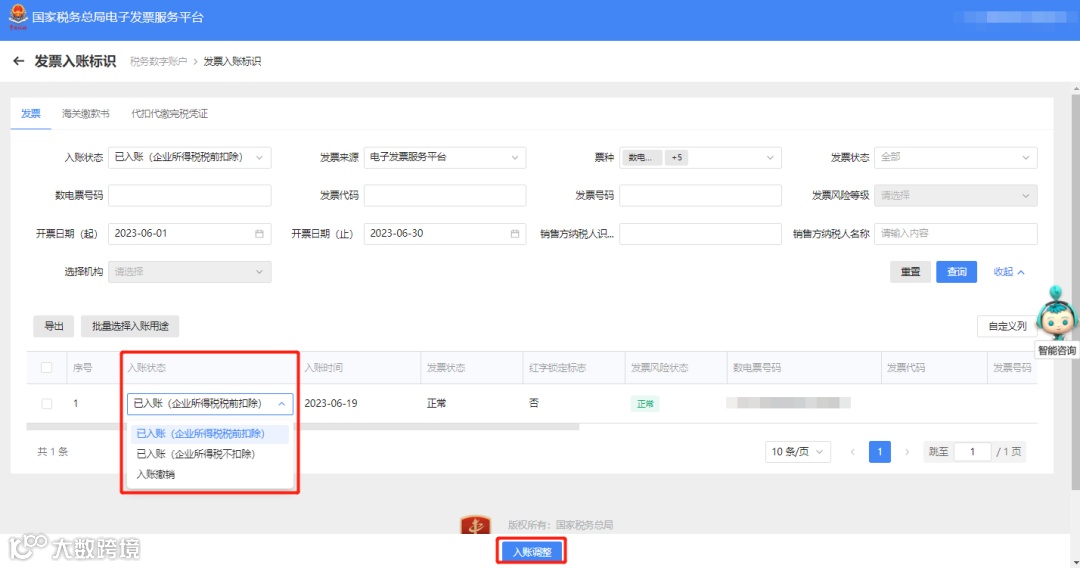Click the 发票风险状态 column header
Image resolution: width=1080 pixels, height=568 pixels.
pos(659,368)
